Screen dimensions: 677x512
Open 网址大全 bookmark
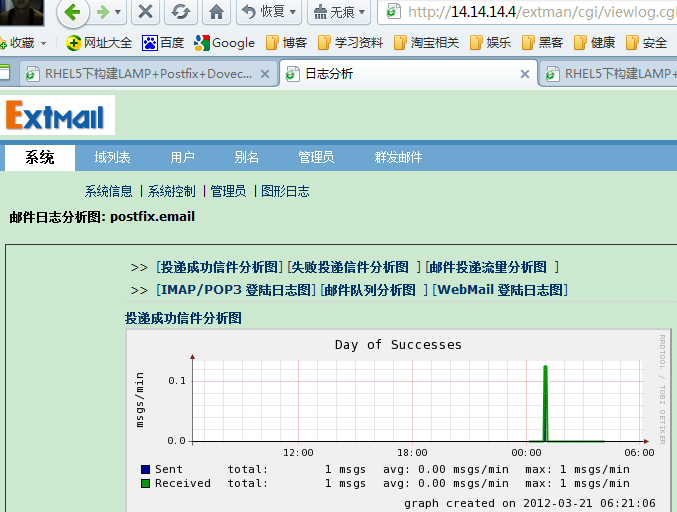[x=99, y=43]
